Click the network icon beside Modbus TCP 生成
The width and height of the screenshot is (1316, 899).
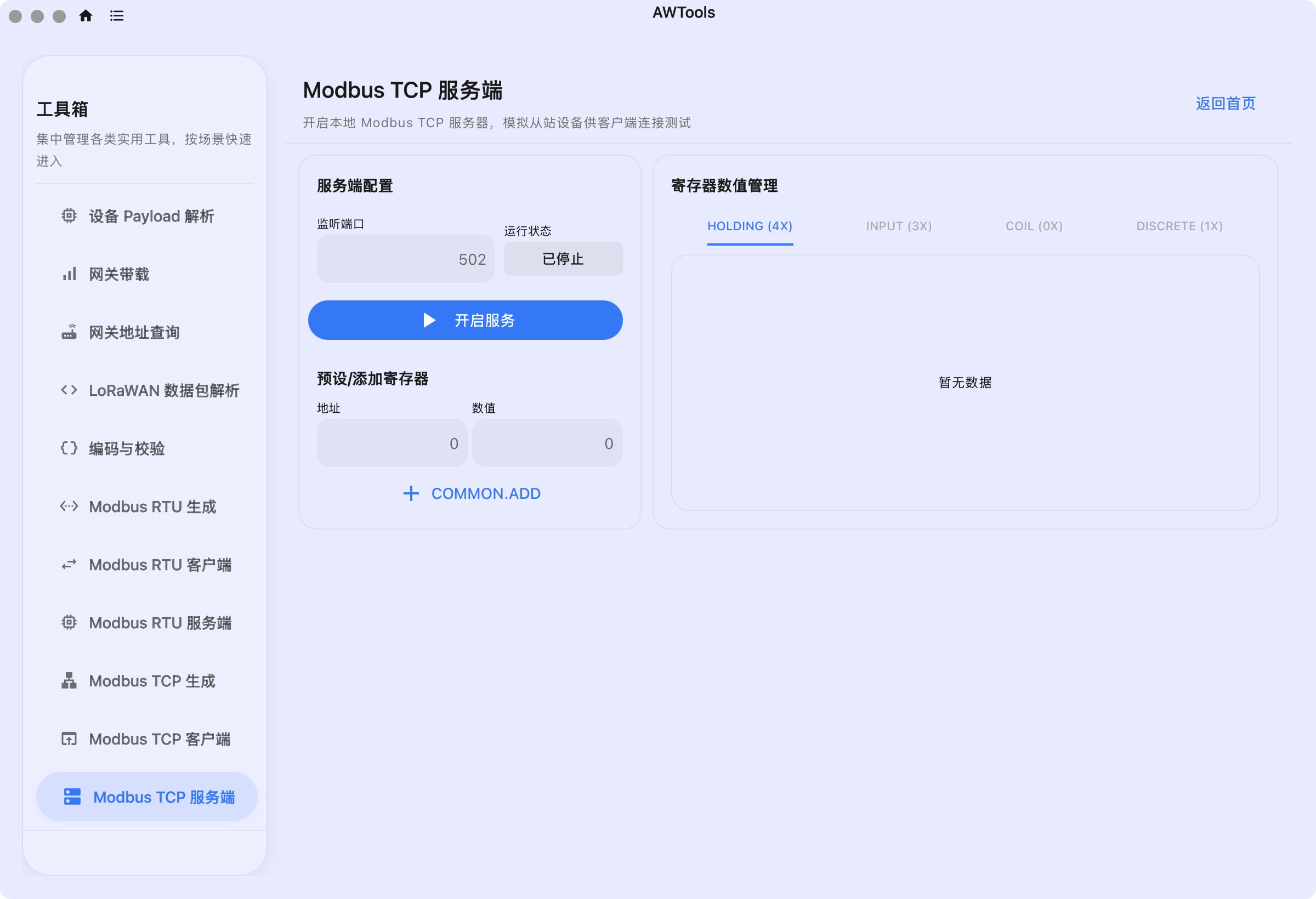click(x=69, y=680)
